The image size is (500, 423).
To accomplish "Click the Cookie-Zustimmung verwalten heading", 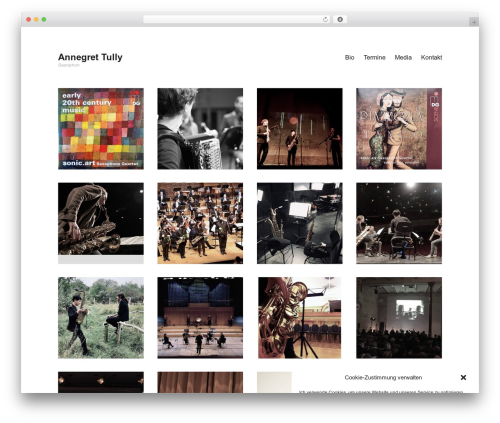I will pyautogui.click(x=383, y=377).
